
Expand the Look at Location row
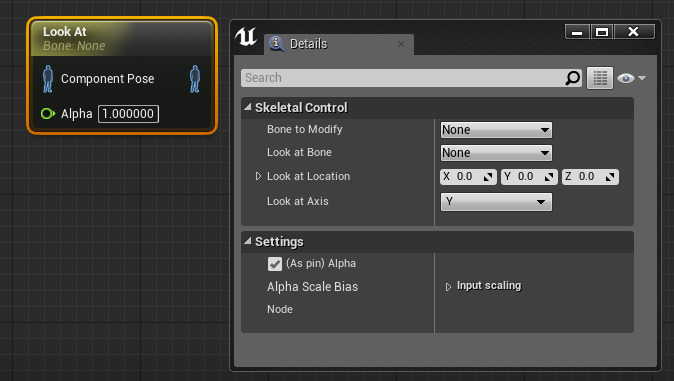258,176
